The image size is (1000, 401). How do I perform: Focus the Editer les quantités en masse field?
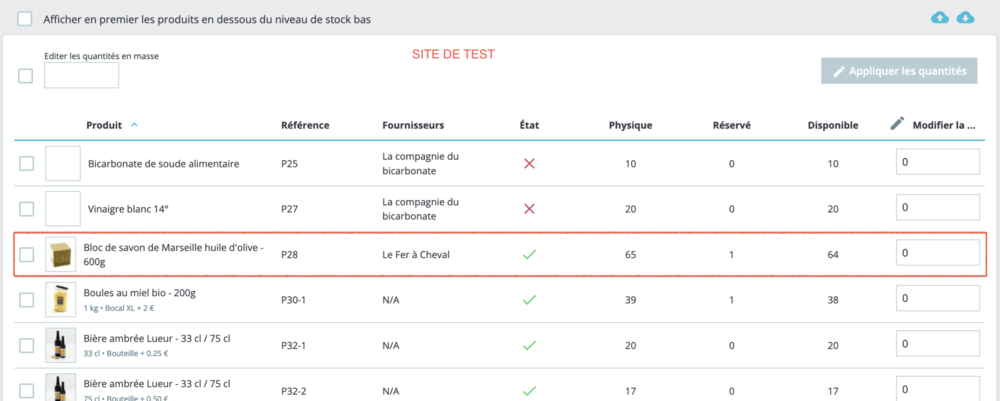[82, 75]
